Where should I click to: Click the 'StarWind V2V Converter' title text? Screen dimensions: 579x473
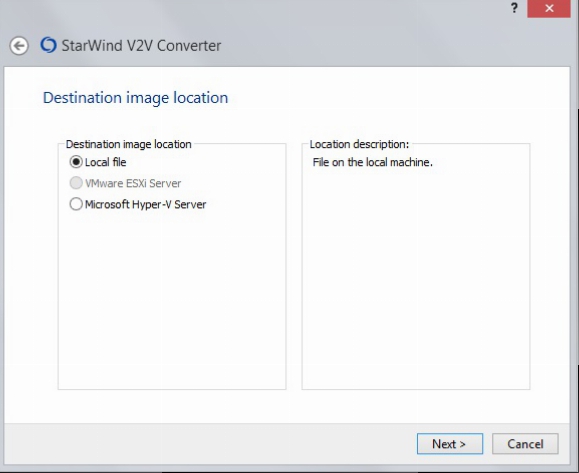click(x=141, y=46)
